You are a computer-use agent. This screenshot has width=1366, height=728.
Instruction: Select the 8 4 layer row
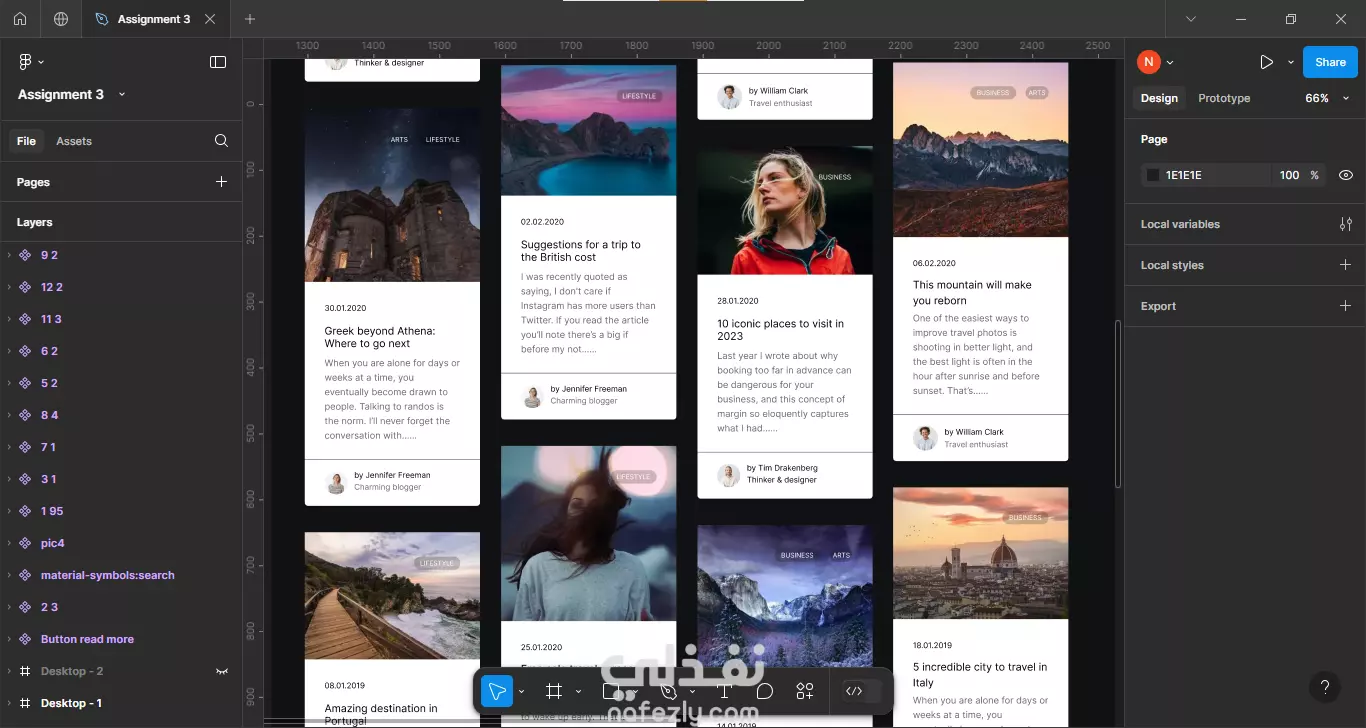pos(121,415)
